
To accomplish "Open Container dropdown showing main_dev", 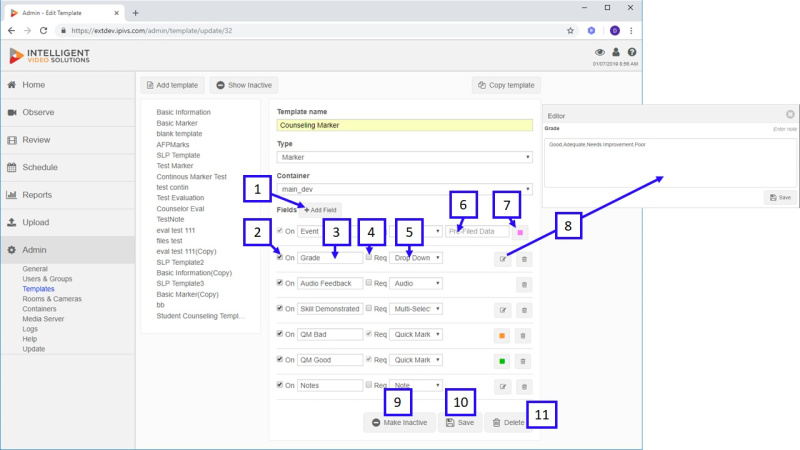I will [405, 189].
